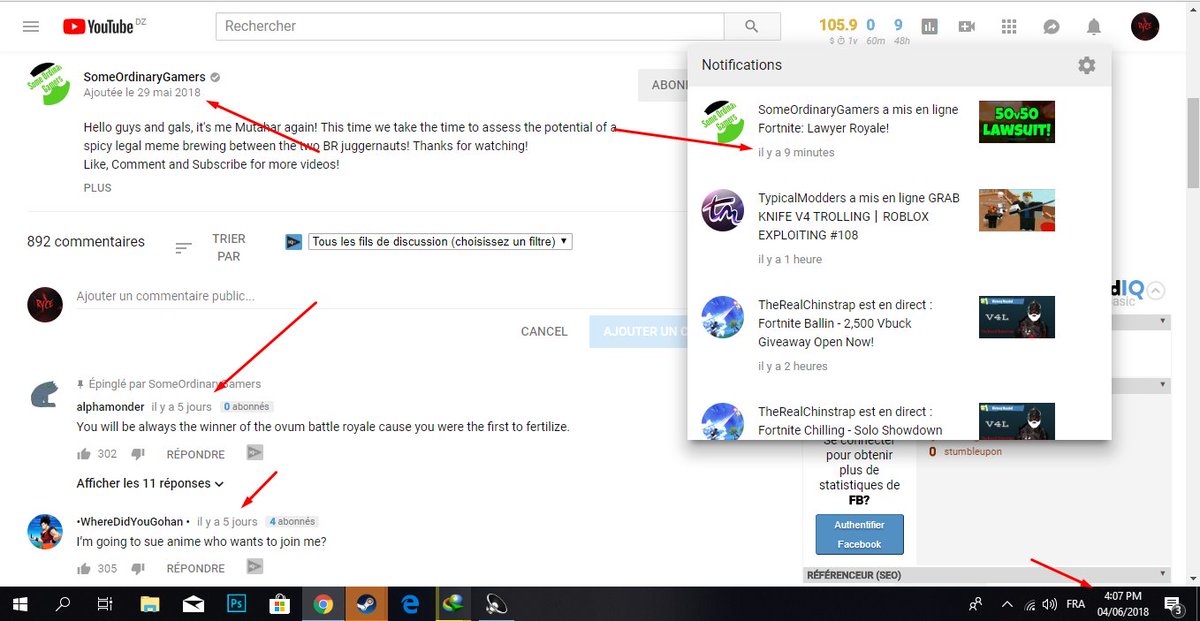Open notification settings gear
The width and height of the screenshot is (1200, 621).
pyautogui.click(x=1087, y=65)
